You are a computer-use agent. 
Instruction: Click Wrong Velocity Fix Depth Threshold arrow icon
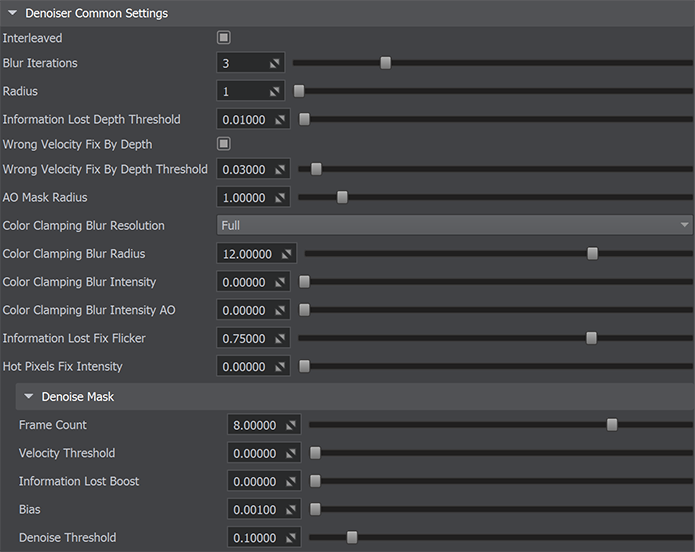[x=280, y=170]
